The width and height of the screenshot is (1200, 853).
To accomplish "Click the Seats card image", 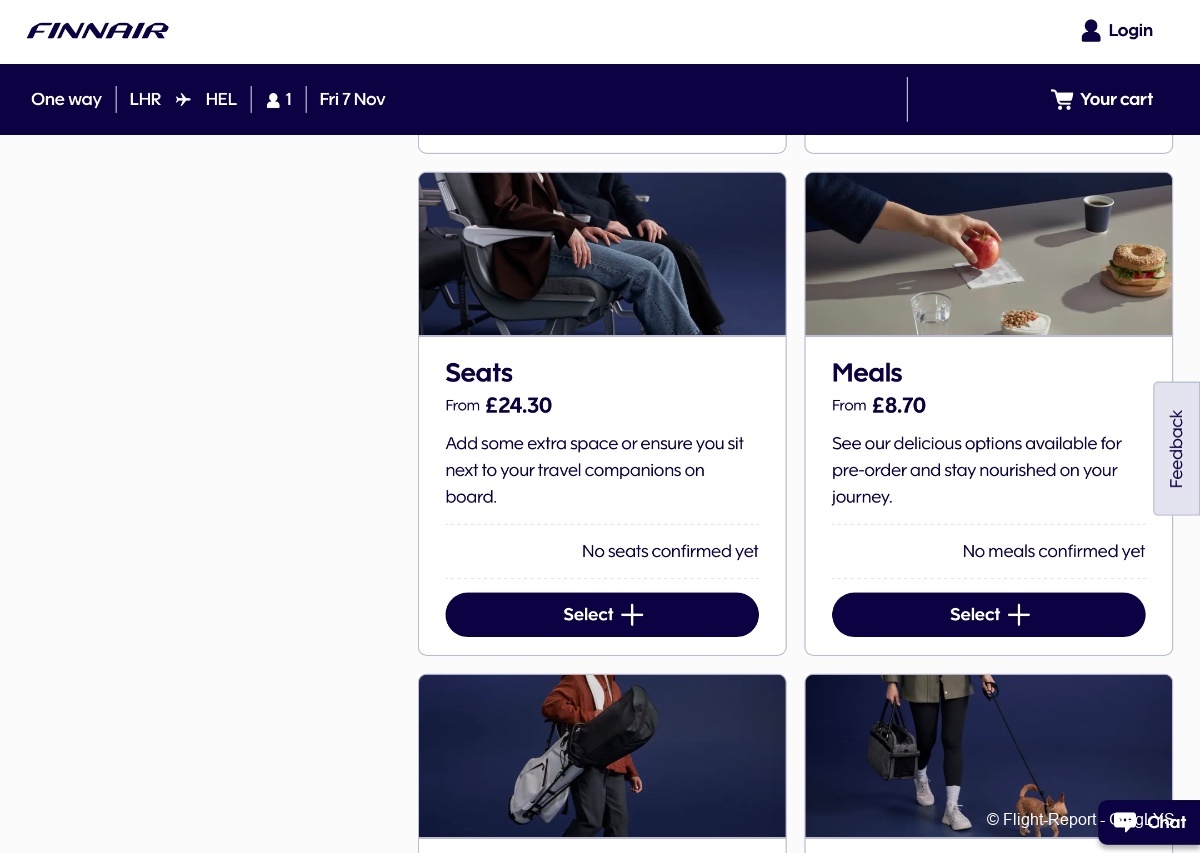I will click(x=602, y=254).
